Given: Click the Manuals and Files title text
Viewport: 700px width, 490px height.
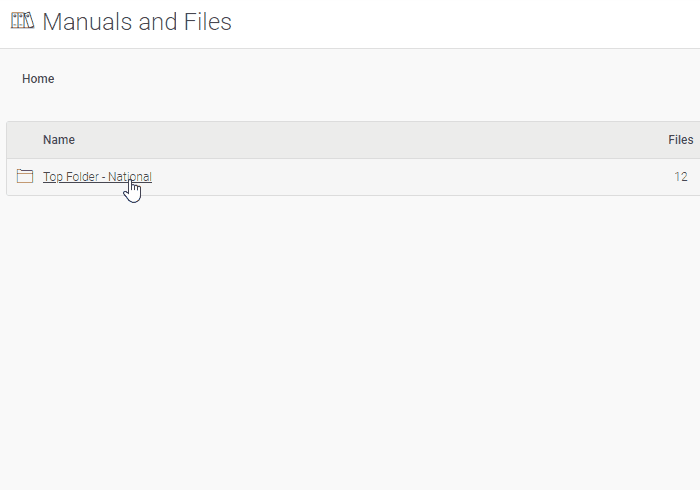Looking at the screenshot, I should pyautogui.click(x=137, y=21).
